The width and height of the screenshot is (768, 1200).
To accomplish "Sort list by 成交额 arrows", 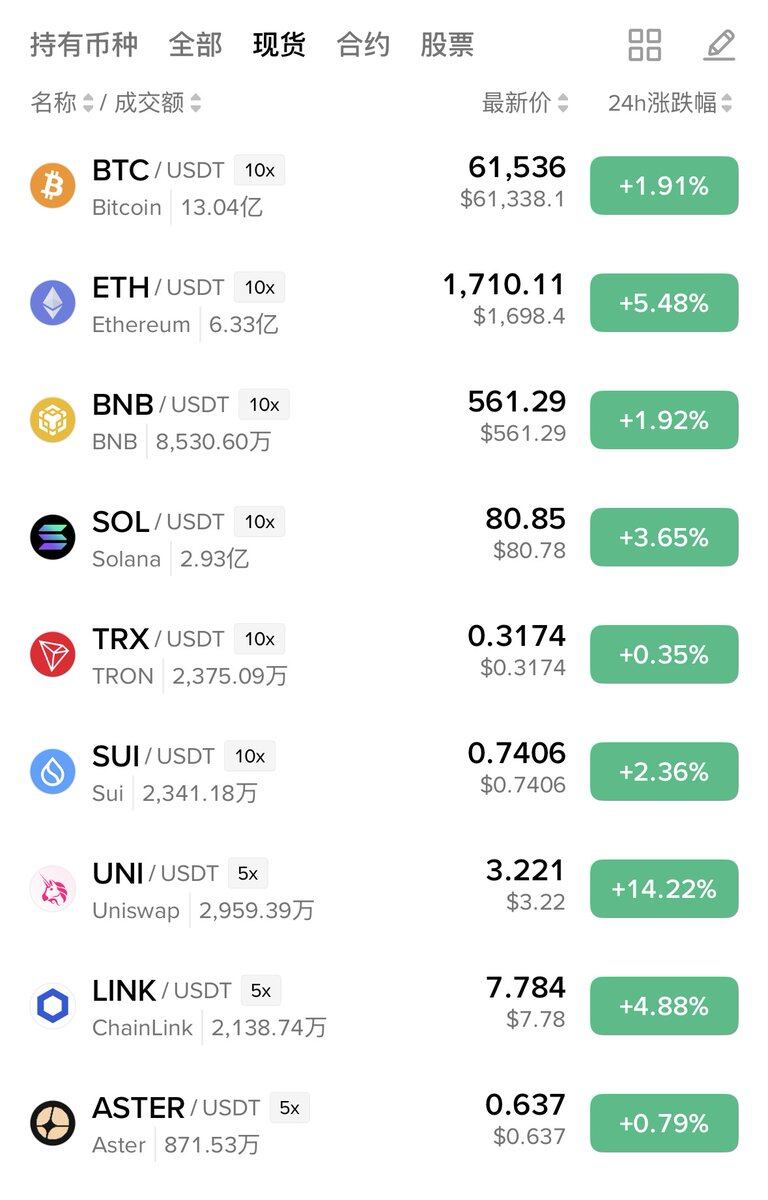I will point(195,102).
